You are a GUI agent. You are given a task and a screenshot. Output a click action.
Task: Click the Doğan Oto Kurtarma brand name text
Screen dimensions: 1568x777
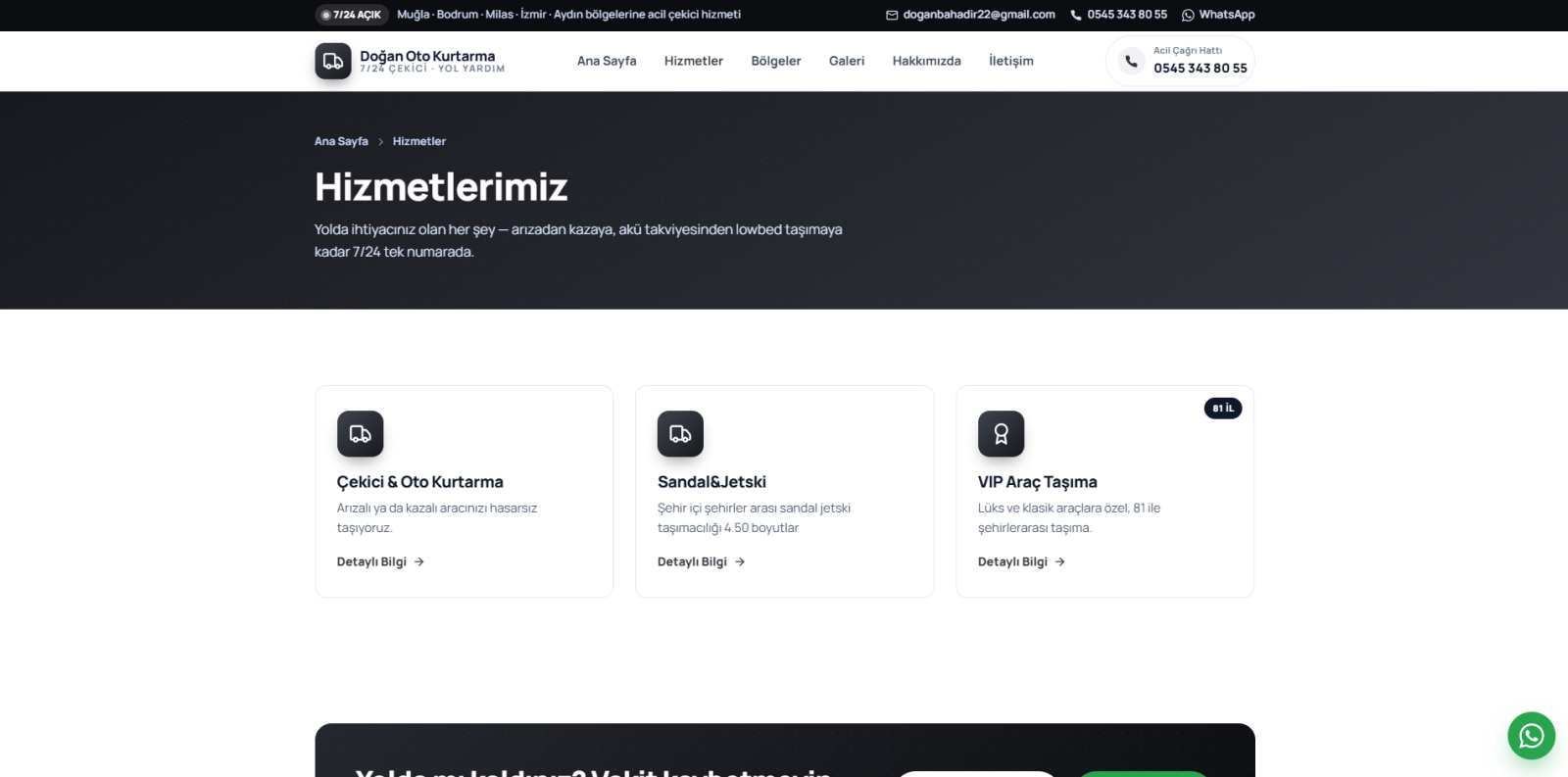click(x=427, y=56)
